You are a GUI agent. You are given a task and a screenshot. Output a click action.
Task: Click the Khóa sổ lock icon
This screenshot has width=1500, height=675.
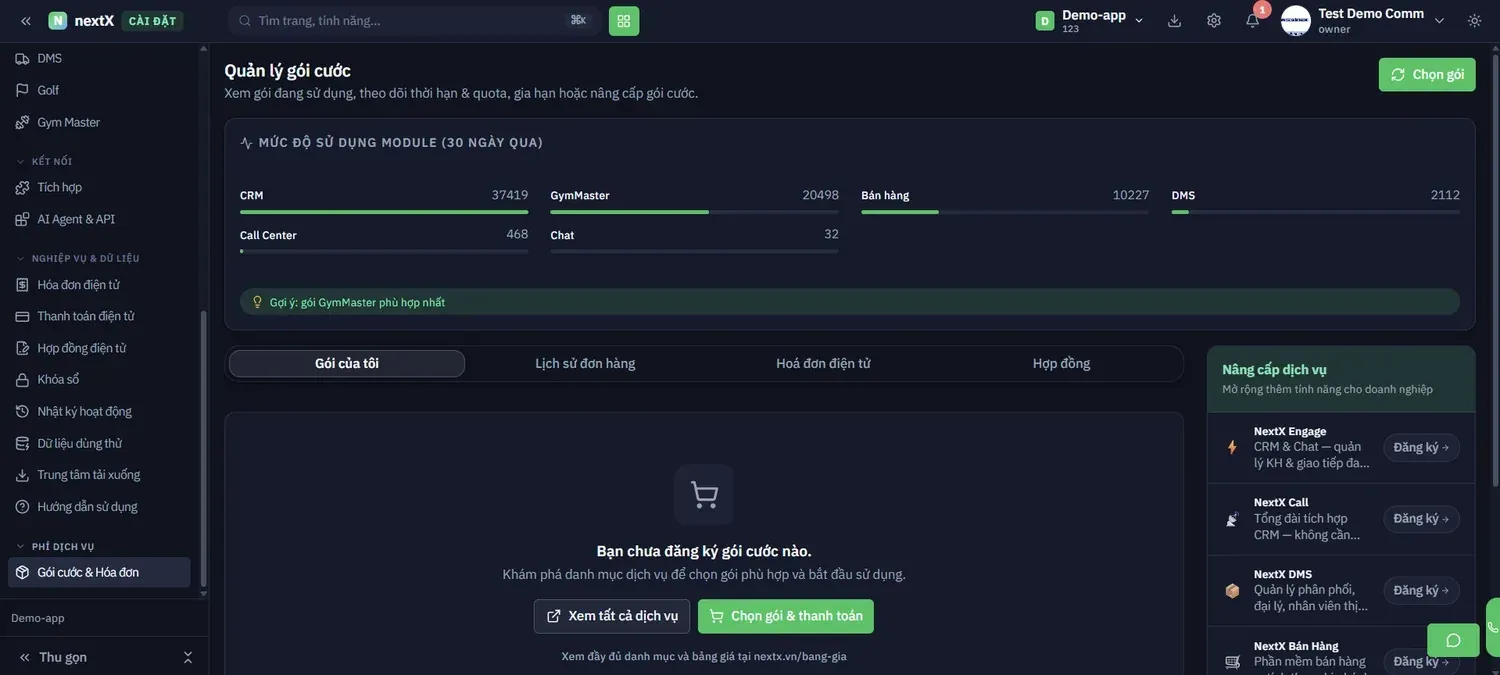coord(22,380)
